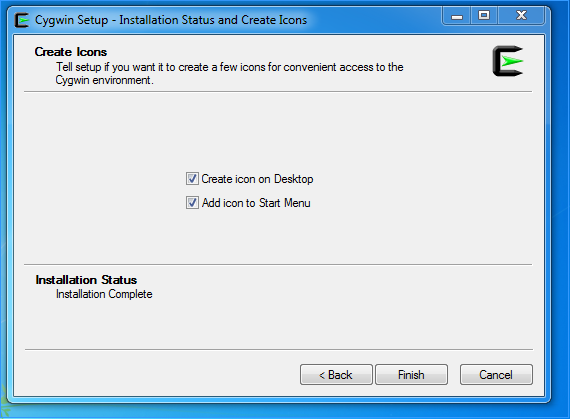
Task: Click the 'Installation Complete' status text
Action: pyautogui.click(x=104, y=294)
